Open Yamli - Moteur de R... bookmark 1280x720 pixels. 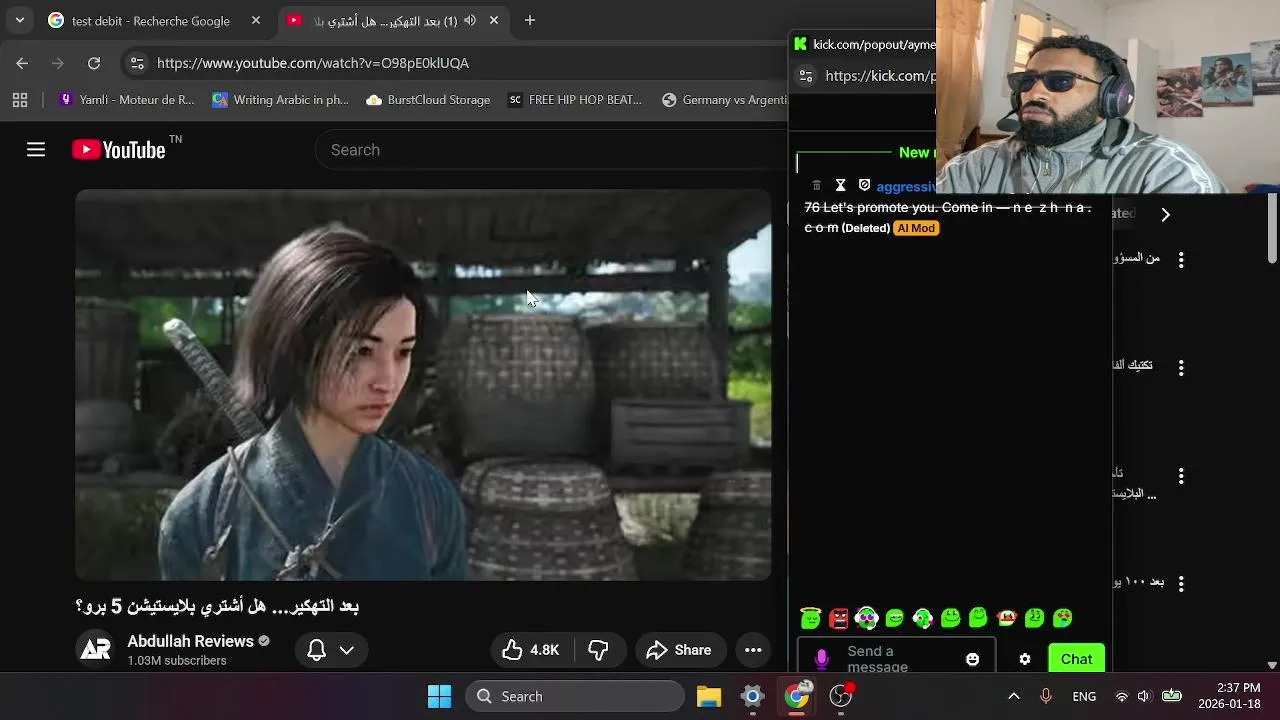click(x=127, y=100)
